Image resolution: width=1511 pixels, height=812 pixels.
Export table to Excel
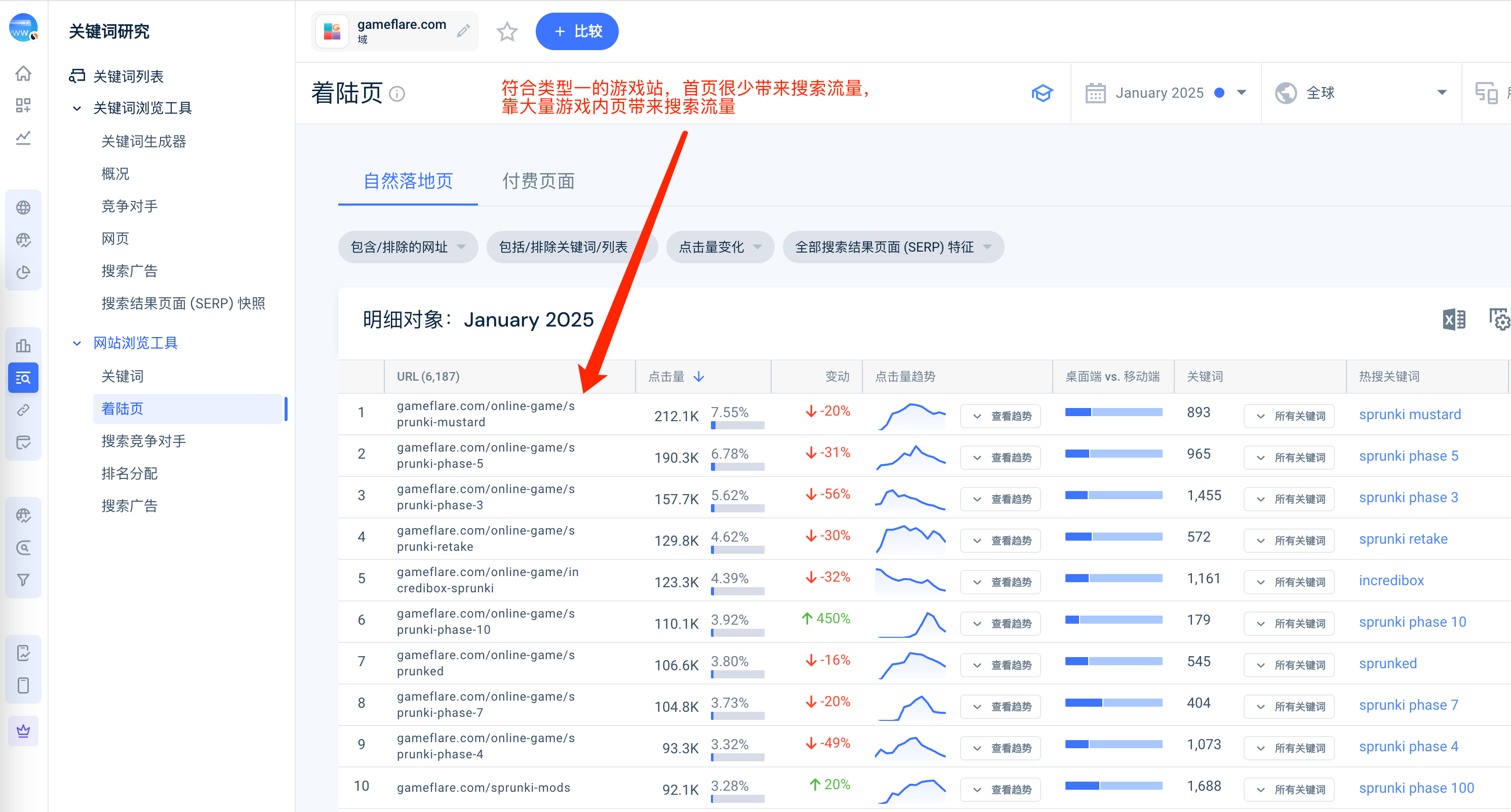[x=1453, y=319]
